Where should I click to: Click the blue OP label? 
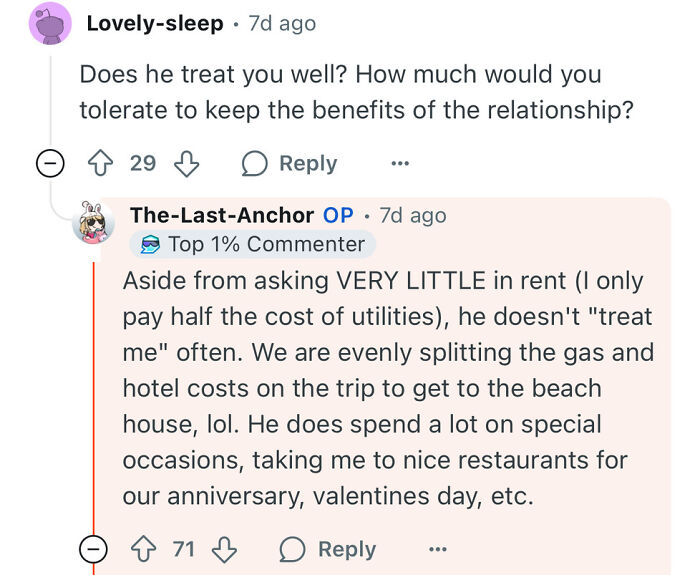[x=338, y=215]
